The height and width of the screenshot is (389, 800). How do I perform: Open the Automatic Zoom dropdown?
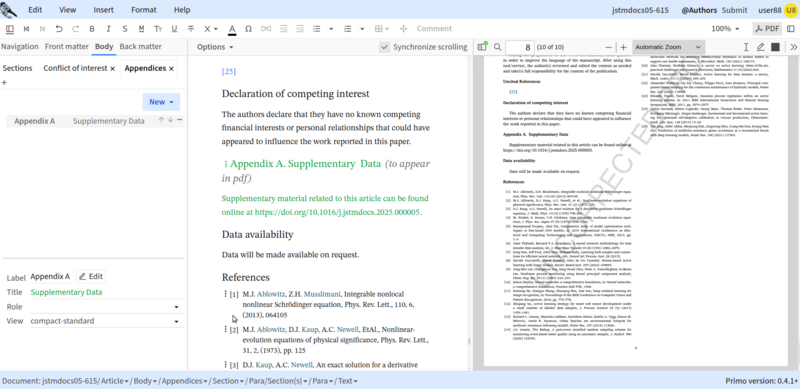[669, 47]
